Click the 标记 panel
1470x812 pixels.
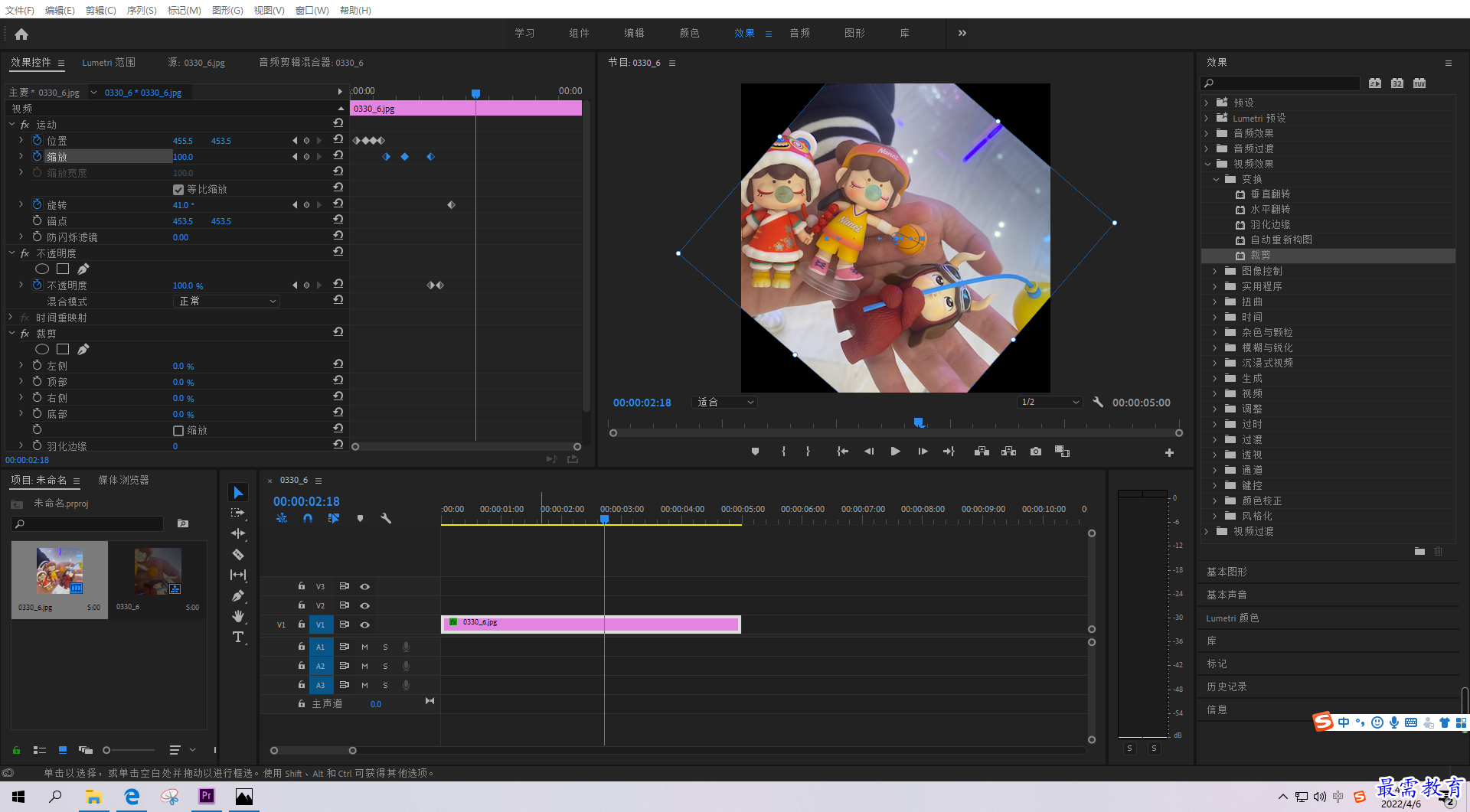click(1217, 664)
